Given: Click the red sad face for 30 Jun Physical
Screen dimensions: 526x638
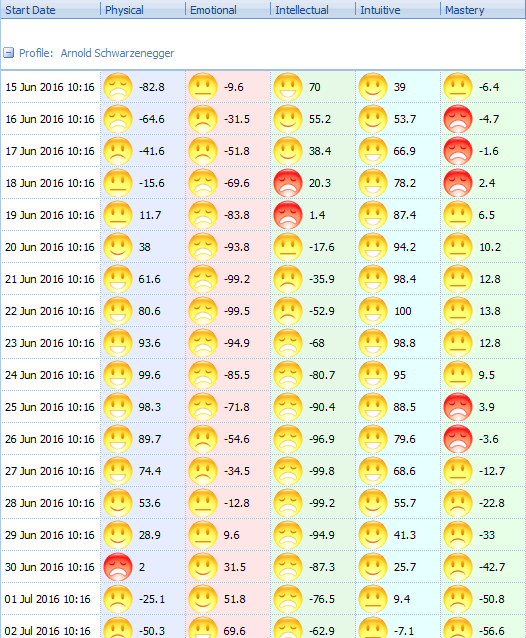Looking at the screenshot, I should coord(118,567).
